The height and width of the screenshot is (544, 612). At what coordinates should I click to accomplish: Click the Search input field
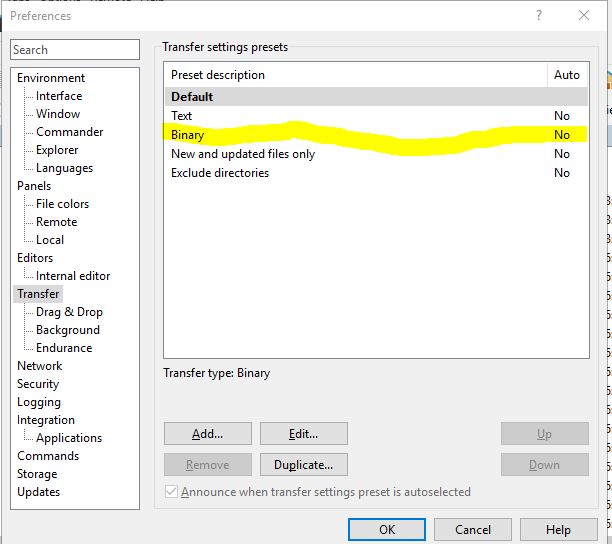[75, 50]
